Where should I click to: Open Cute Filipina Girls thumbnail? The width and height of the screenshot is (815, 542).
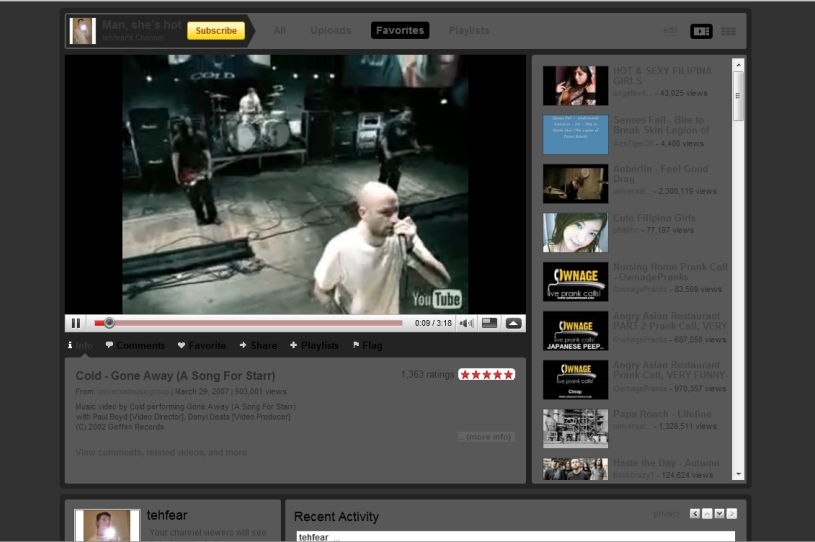coord(575,232)
